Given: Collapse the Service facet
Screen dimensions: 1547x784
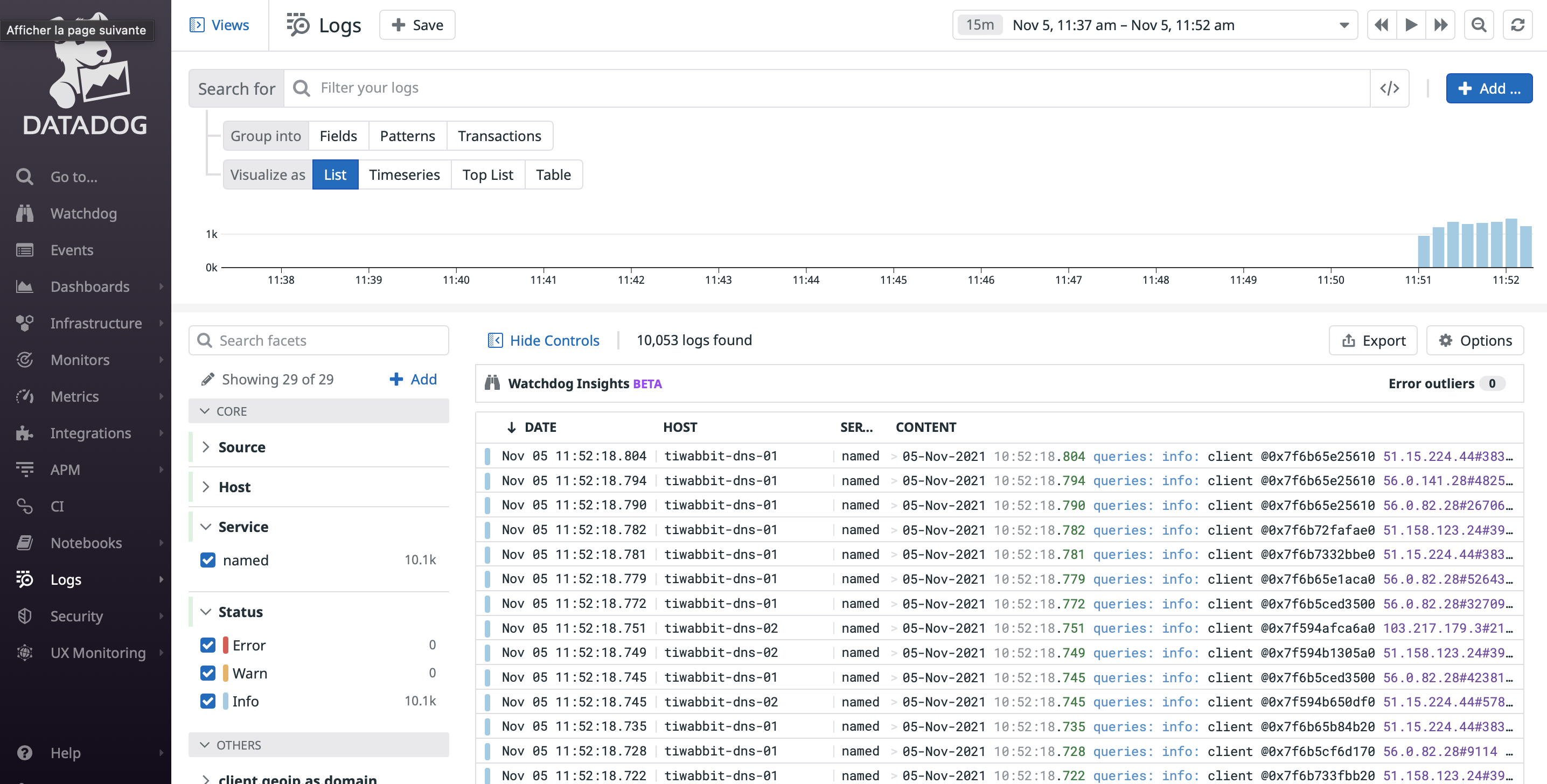Looking at the screenshot, I should tap(206, 527).
